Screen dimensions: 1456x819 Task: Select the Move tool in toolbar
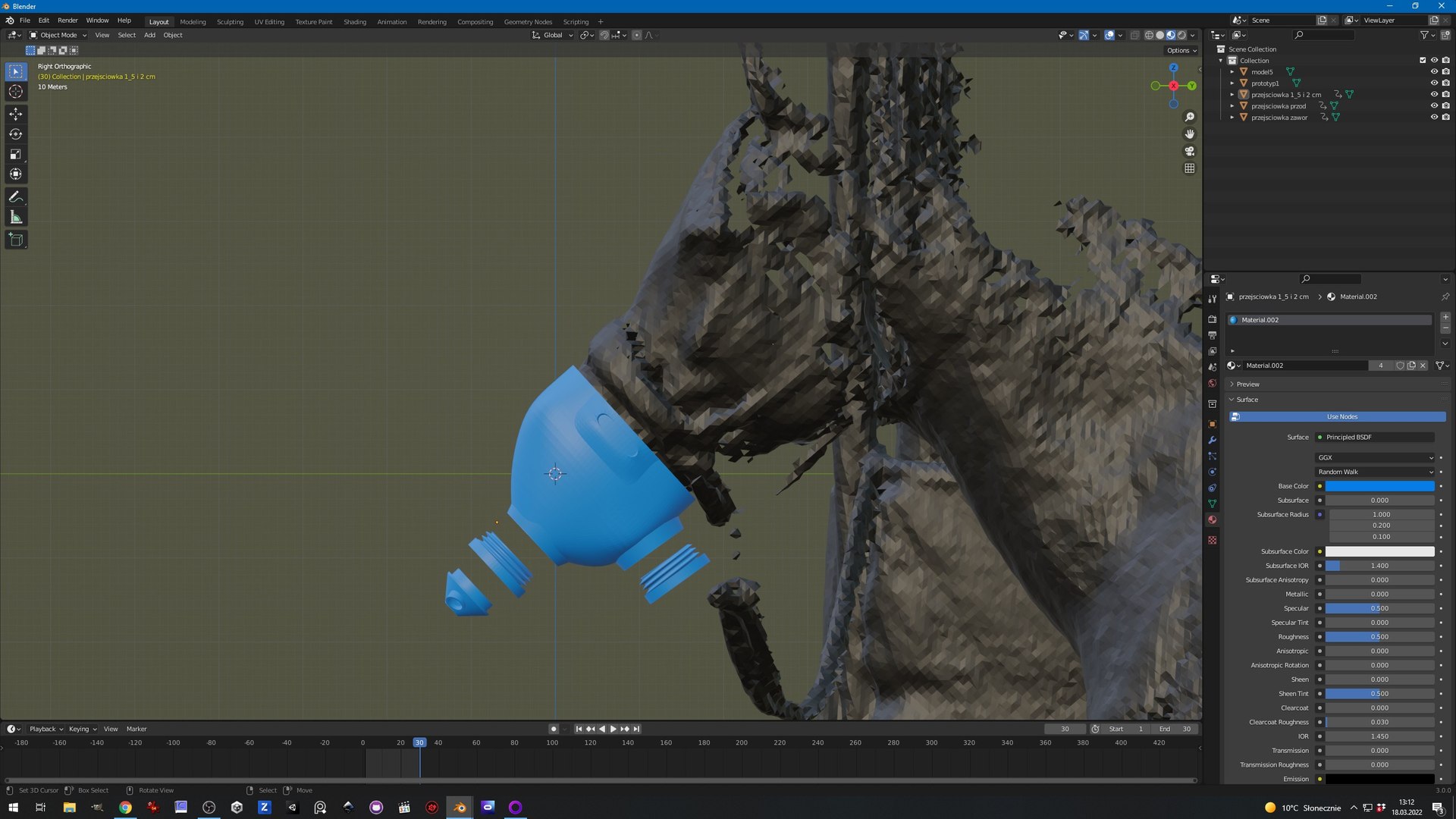pos(15,114)
